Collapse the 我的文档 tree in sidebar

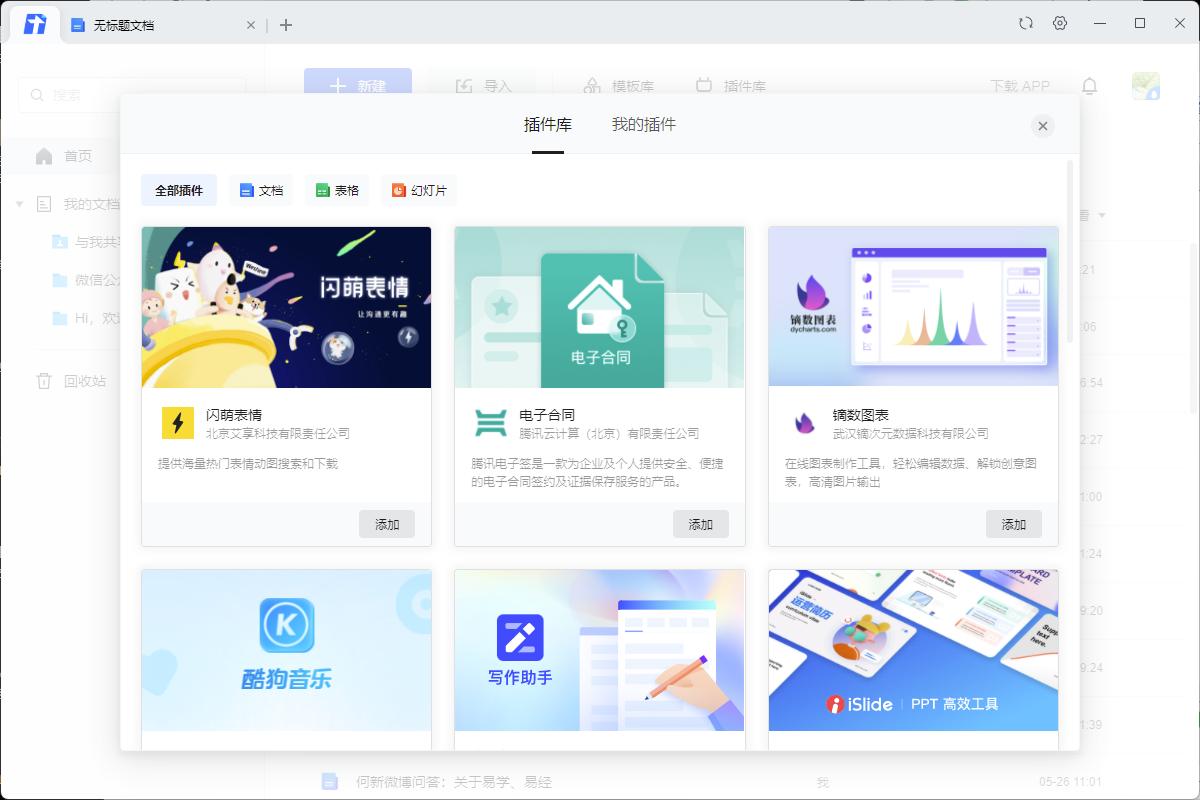click(22, 203)
